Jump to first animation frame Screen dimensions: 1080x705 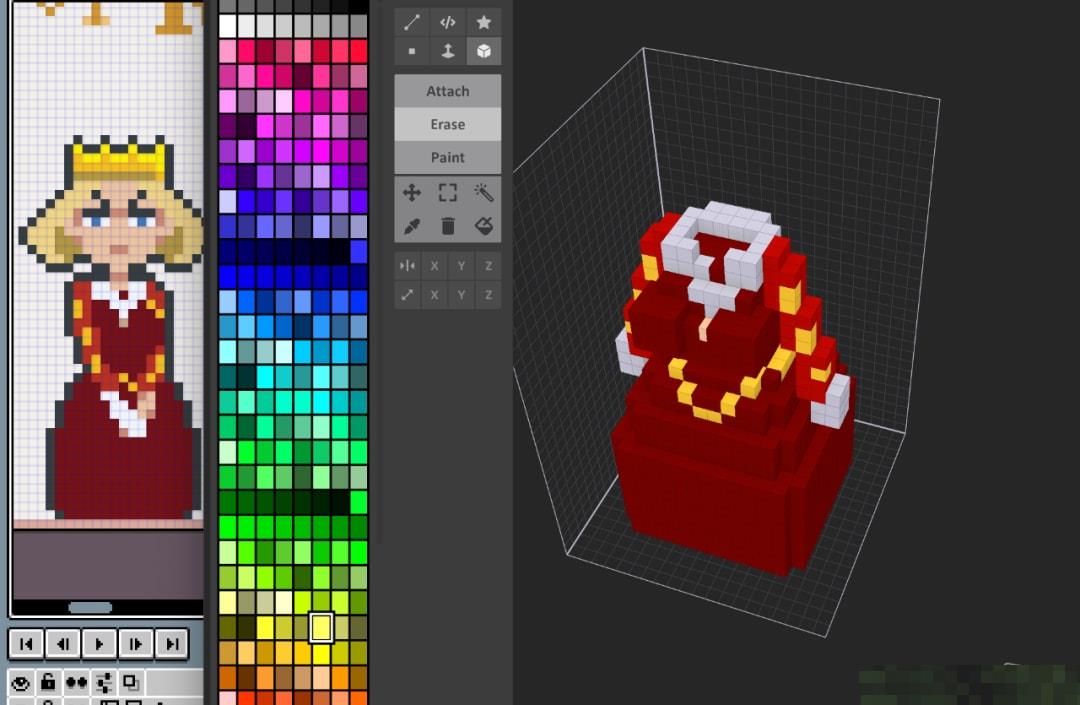pyautogui.click(x=26, y=644)
